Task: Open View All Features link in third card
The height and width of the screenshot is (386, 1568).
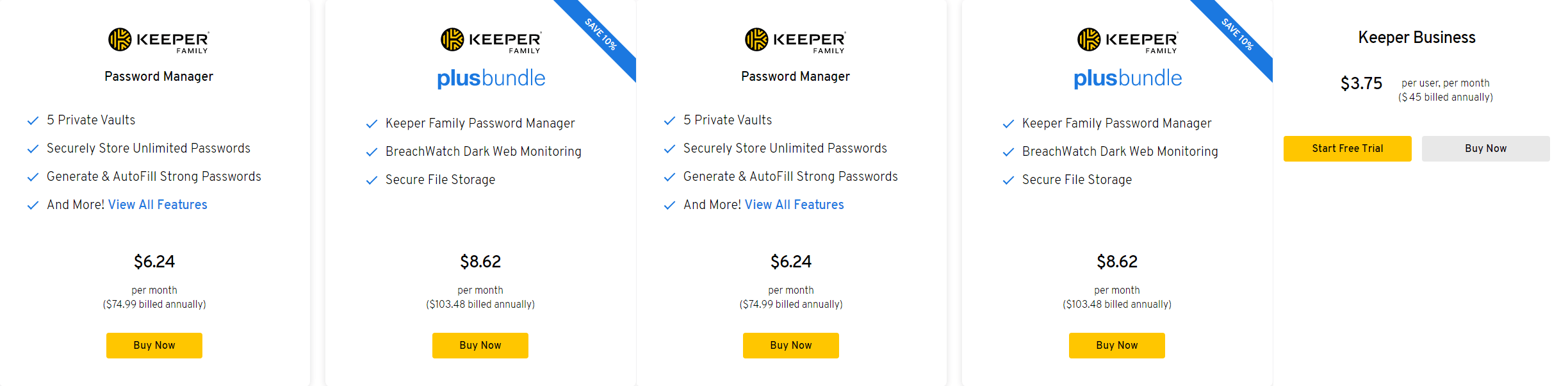Action: point(794,205)
